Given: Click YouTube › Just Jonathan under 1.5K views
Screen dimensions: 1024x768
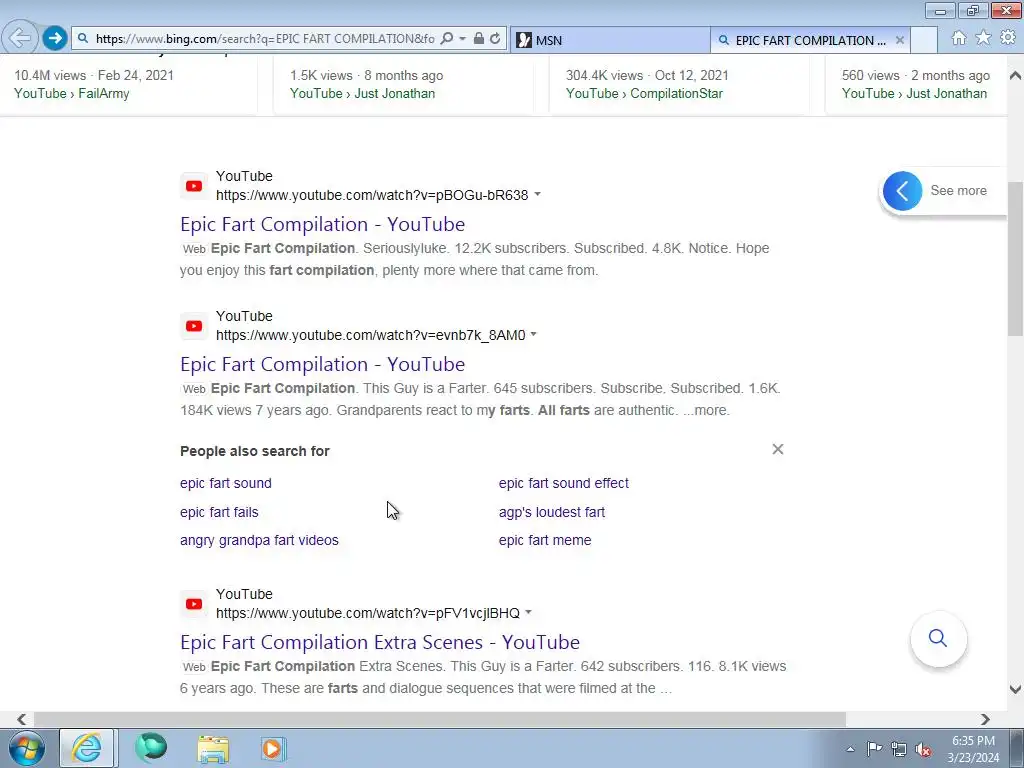Looking at the screenshot, I should pyautogui.click(x=362, y=93).
